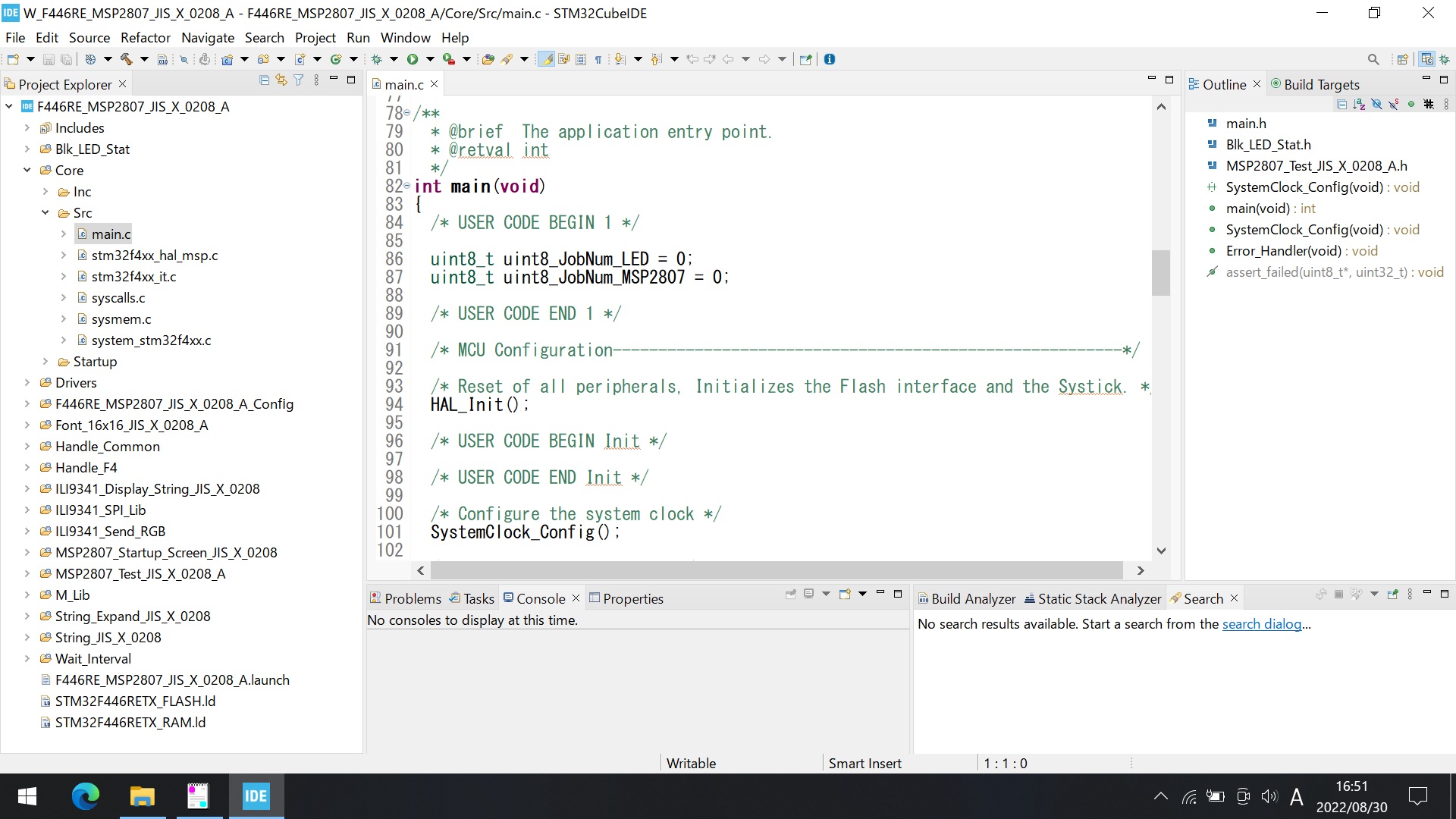Open Windows Explorer from taskbar

142,796
